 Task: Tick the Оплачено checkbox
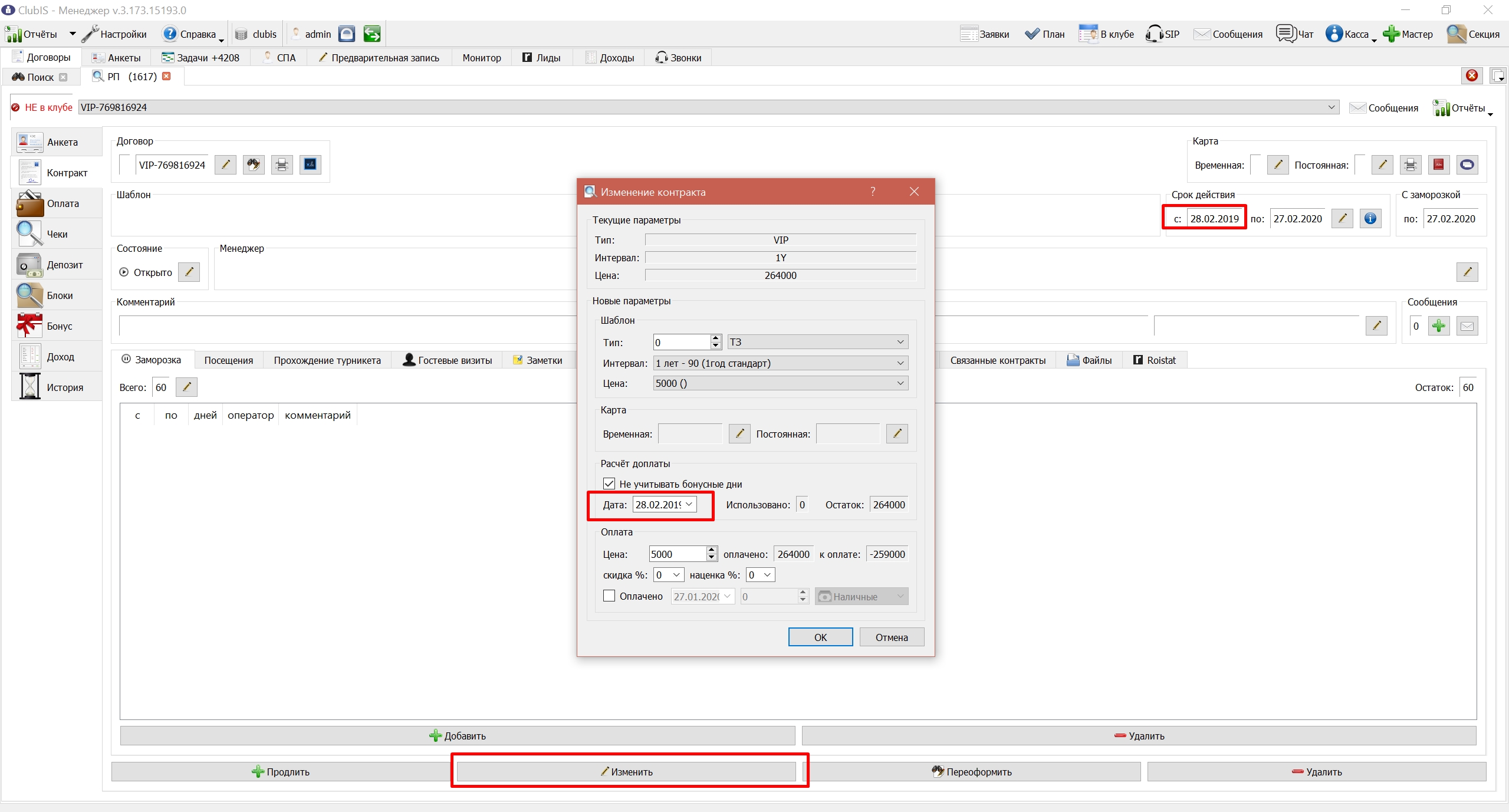tap(609, 596)
